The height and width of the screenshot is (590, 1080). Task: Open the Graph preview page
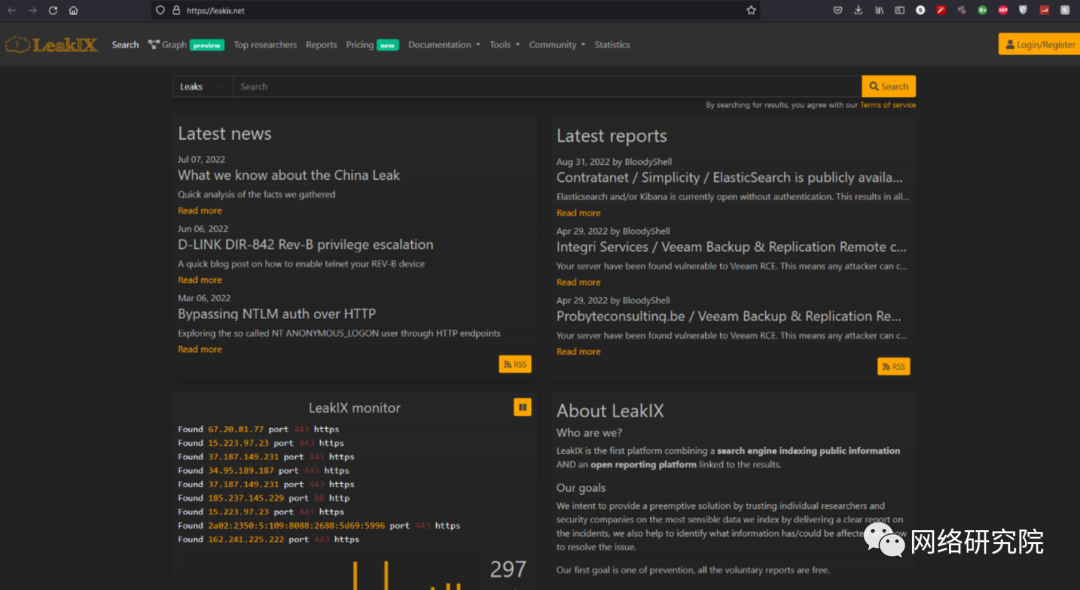186,45
